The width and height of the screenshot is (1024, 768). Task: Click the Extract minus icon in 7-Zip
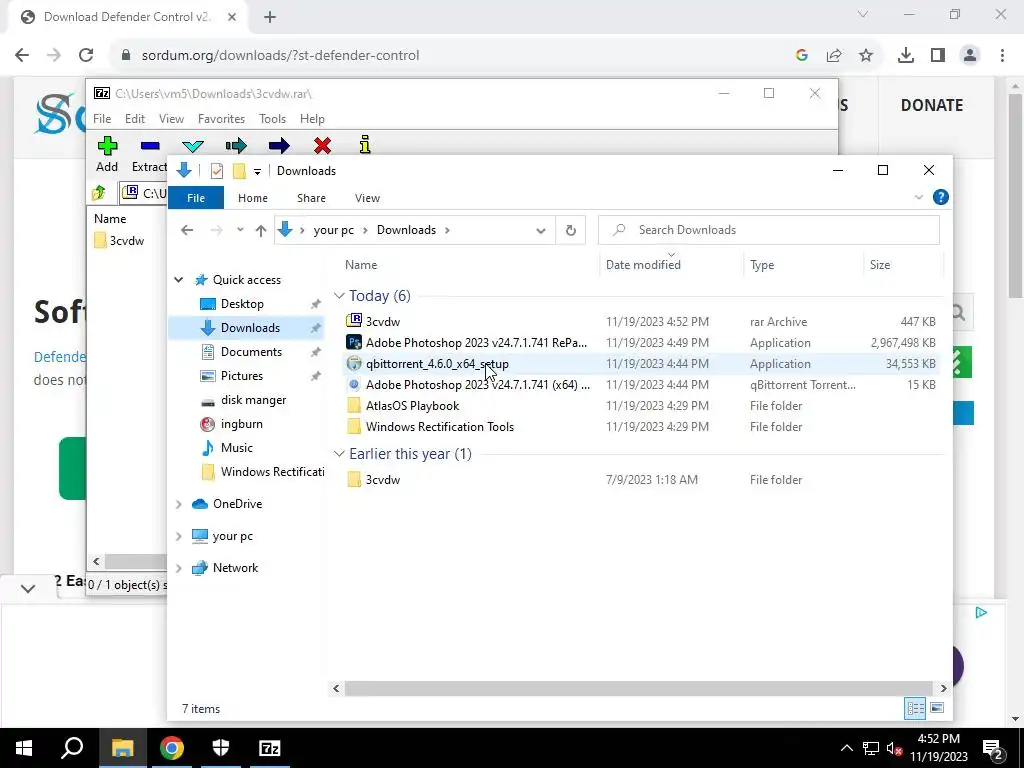(x=150, y=146)
